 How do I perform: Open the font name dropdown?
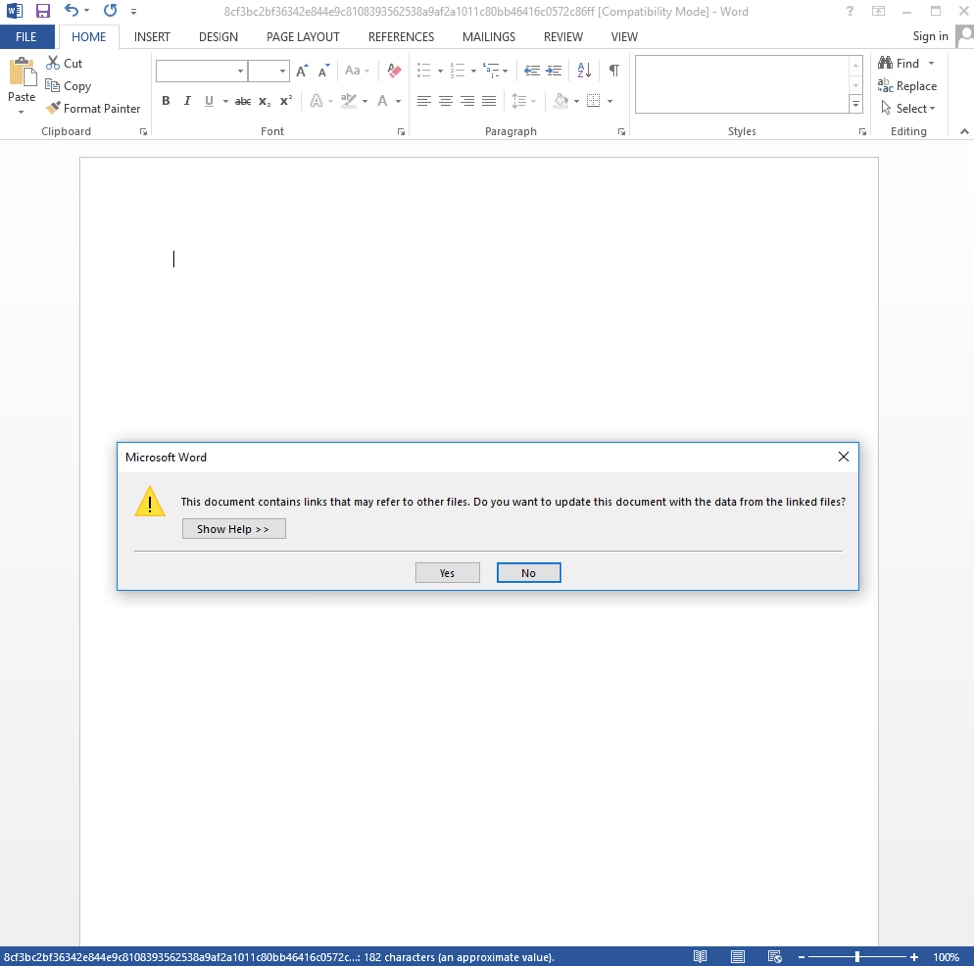coord(240,71)
